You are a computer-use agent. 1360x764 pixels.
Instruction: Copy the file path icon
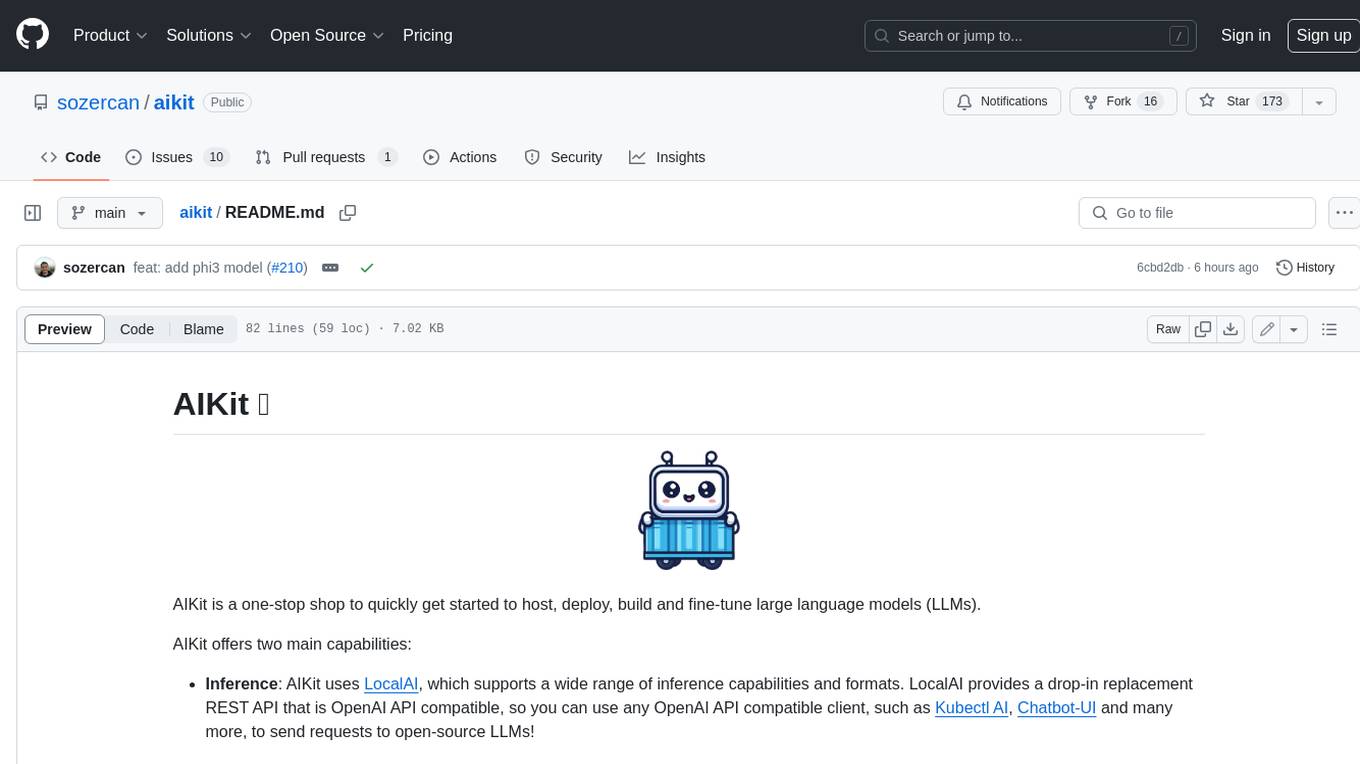(x=348, y=213)
